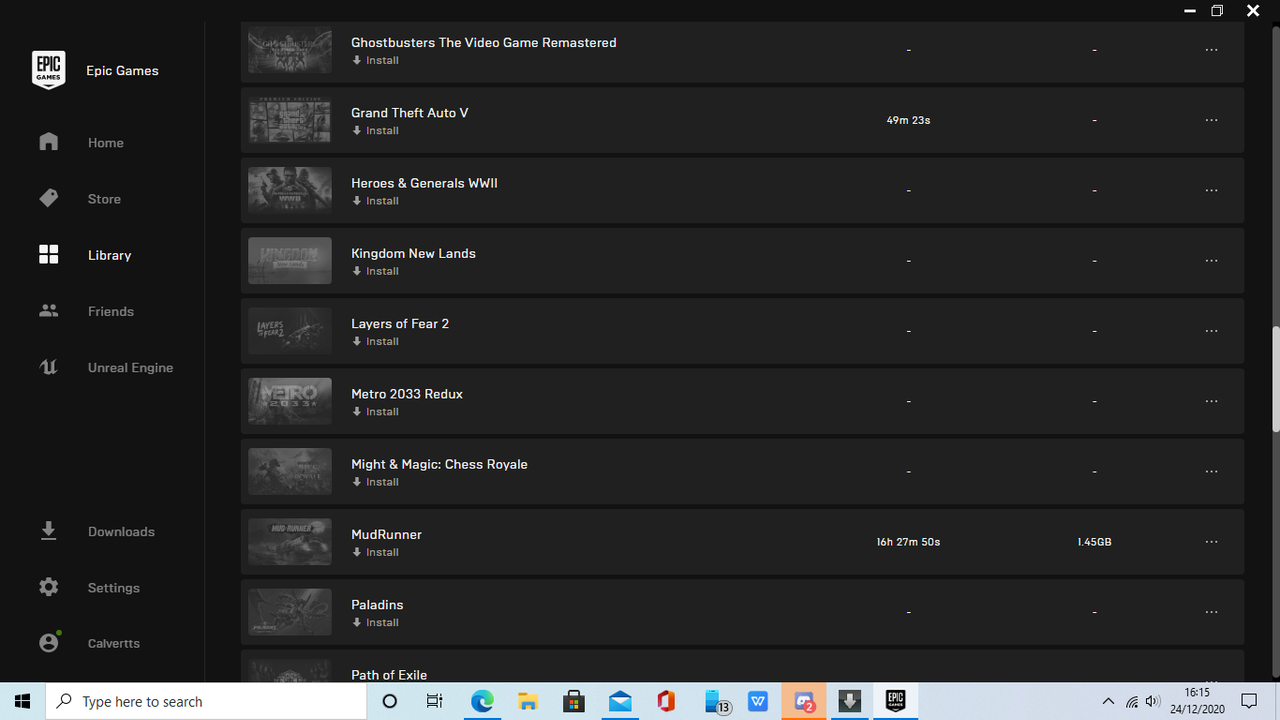Open the Store using the tag icon
The width and height of the screenshot is (1280, 720).
[48, 198]
